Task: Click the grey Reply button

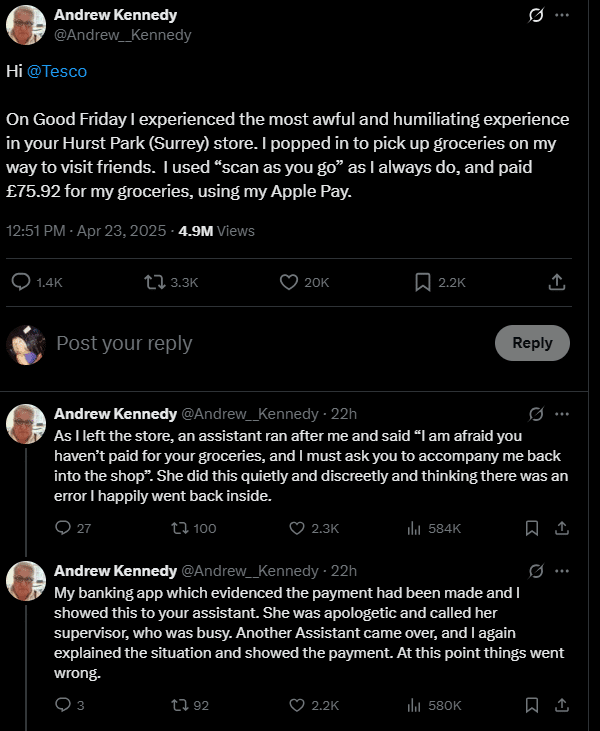Action: pyautogui.click(x=532, y=343)
